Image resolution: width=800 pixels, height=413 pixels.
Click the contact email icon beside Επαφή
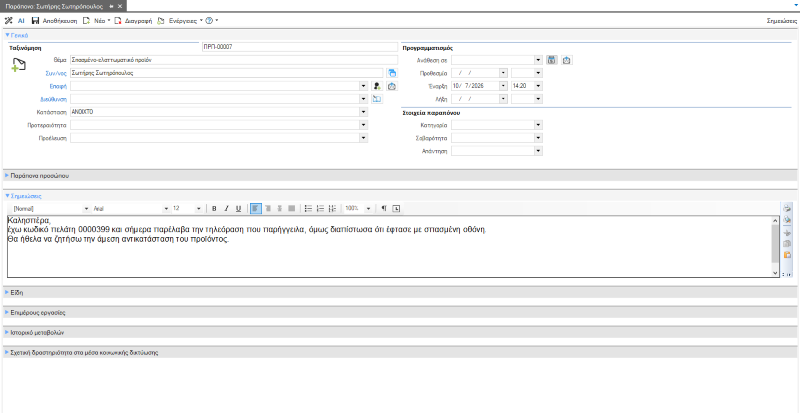pos(392,86)
